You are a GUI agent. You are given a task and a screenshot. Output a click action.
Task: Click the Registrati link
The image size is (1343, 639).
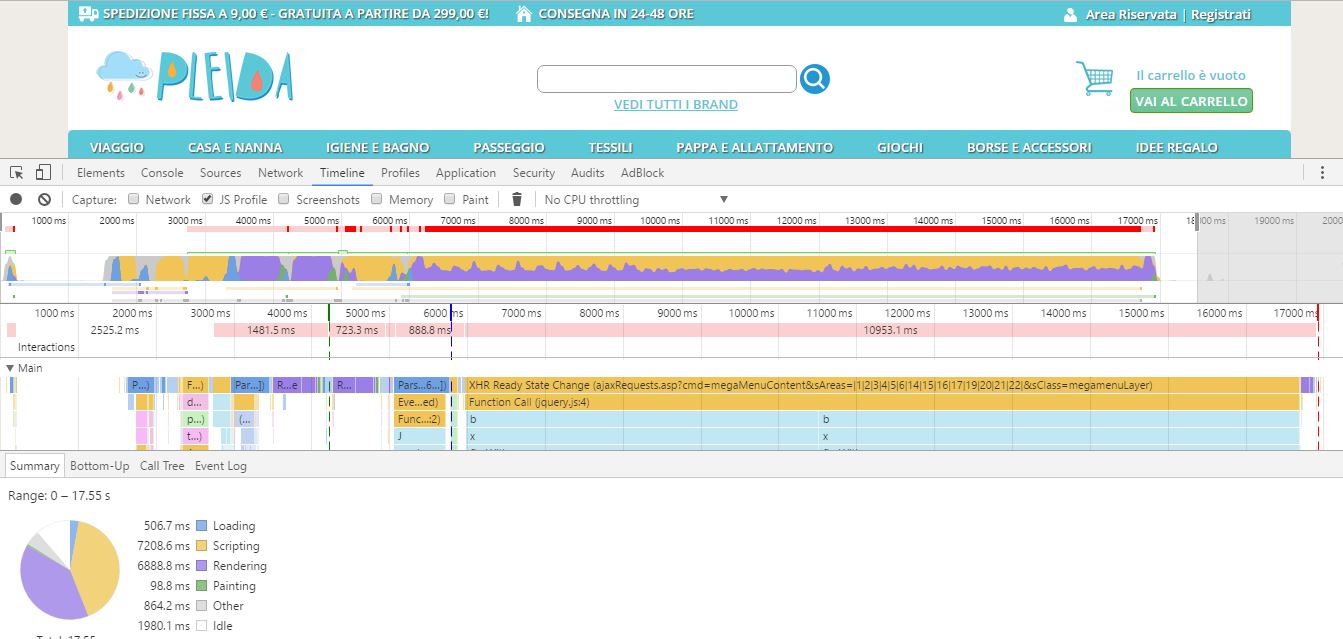[x=1221, y=14]
